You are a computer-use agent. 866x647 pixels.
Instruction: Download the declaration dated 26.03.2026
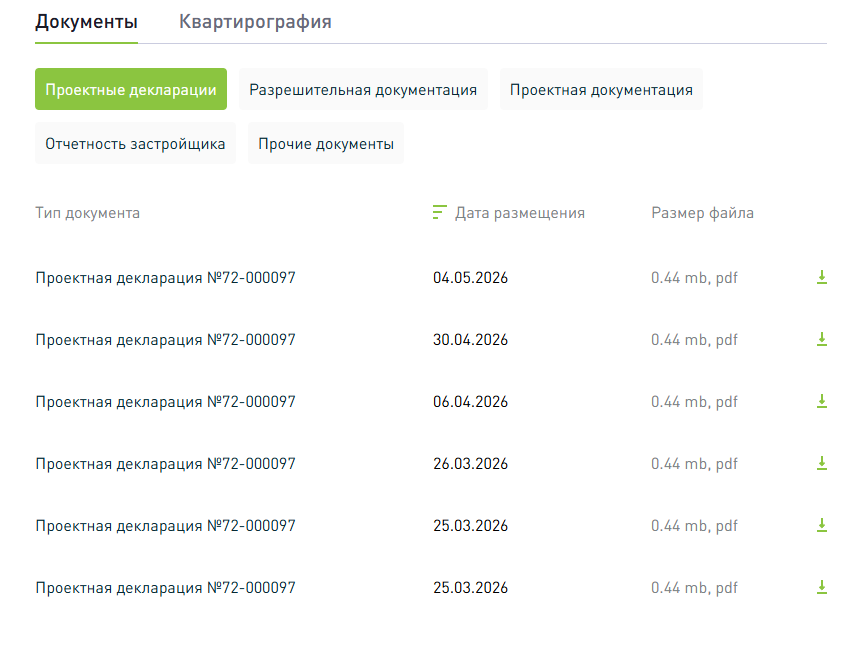821,463
